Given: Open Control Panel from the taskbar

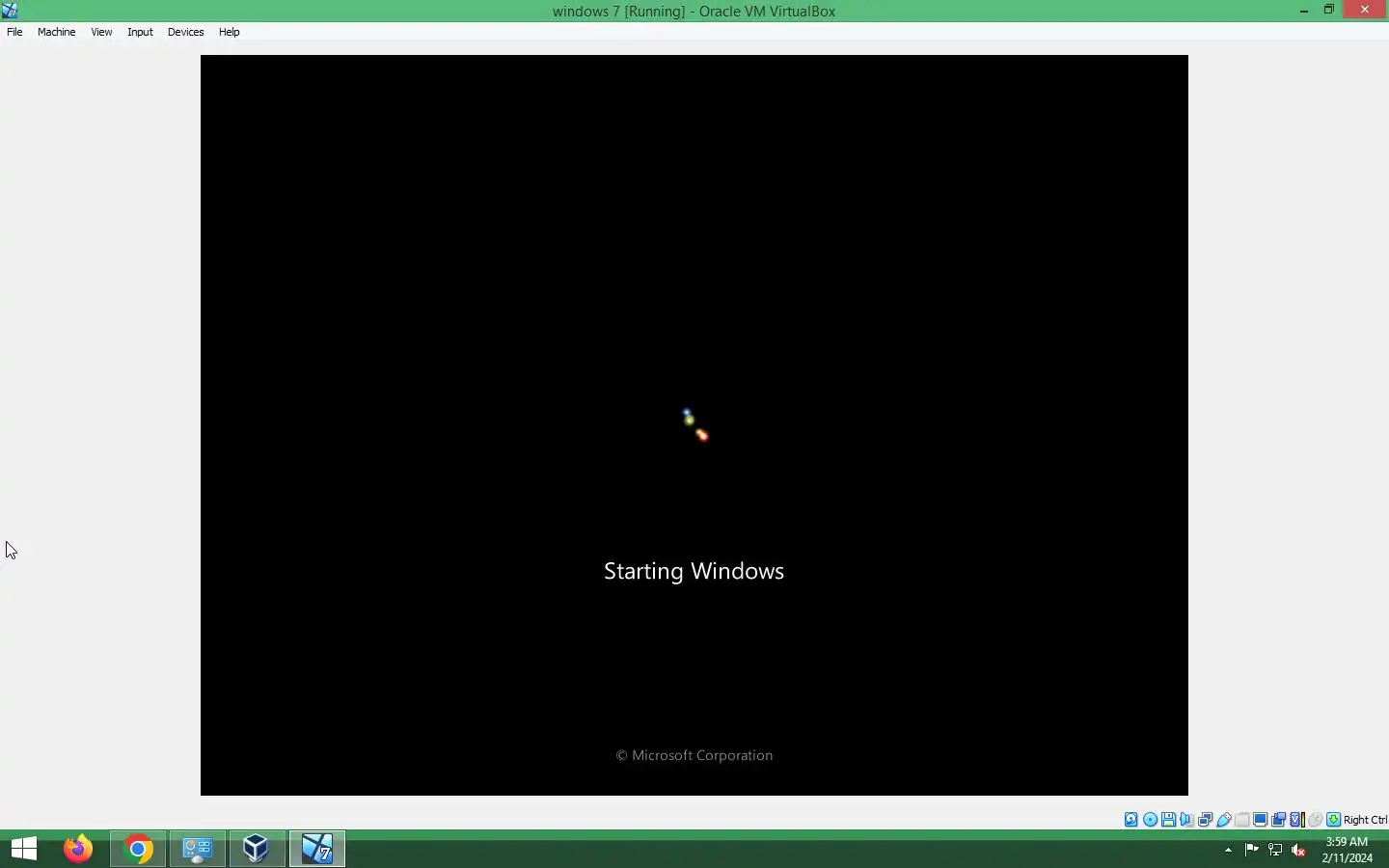Looking at the screenshot, I should 198,849.
